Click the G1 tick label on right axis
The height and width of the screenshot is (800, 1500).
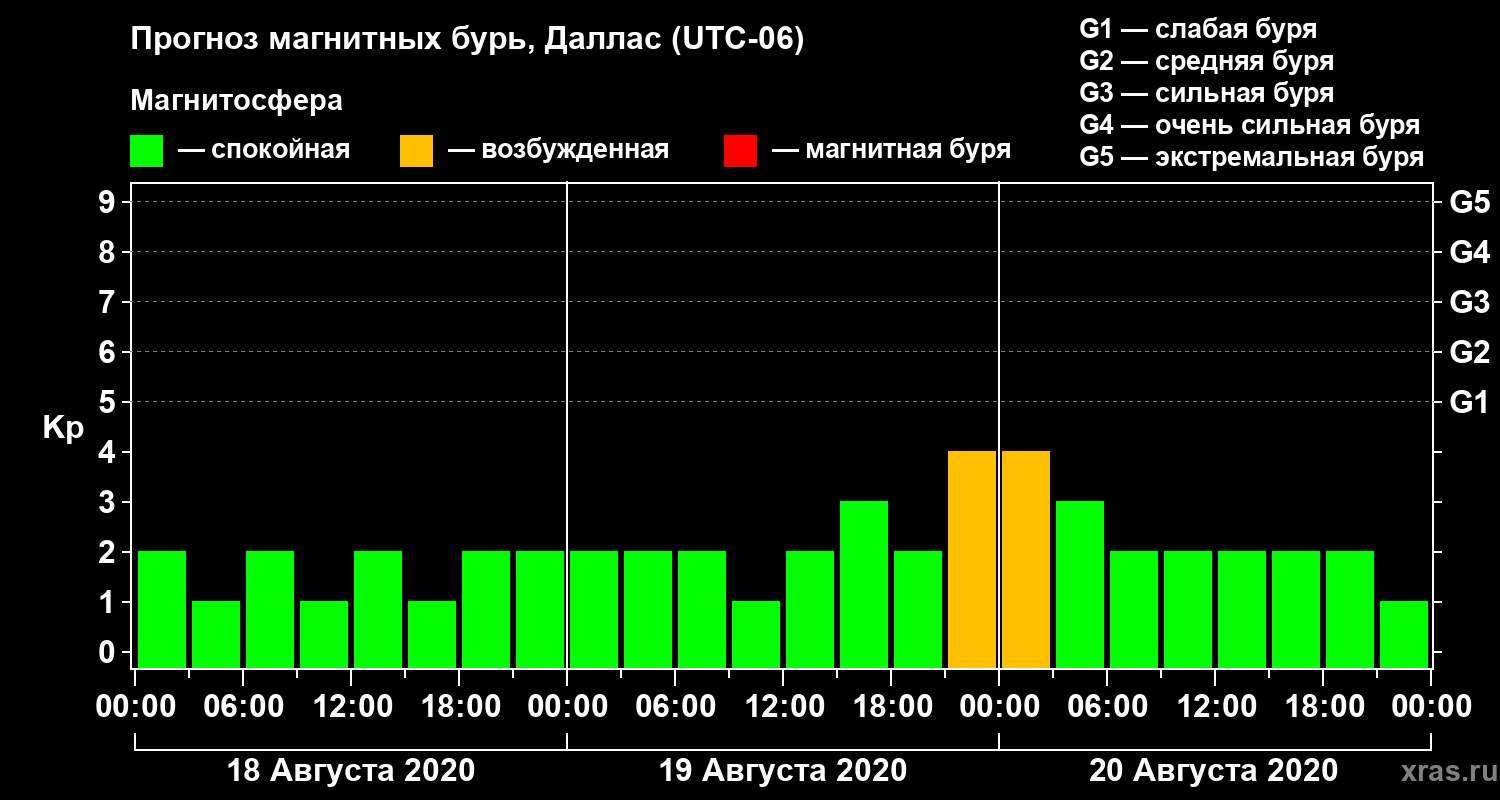pos(1469,402)
